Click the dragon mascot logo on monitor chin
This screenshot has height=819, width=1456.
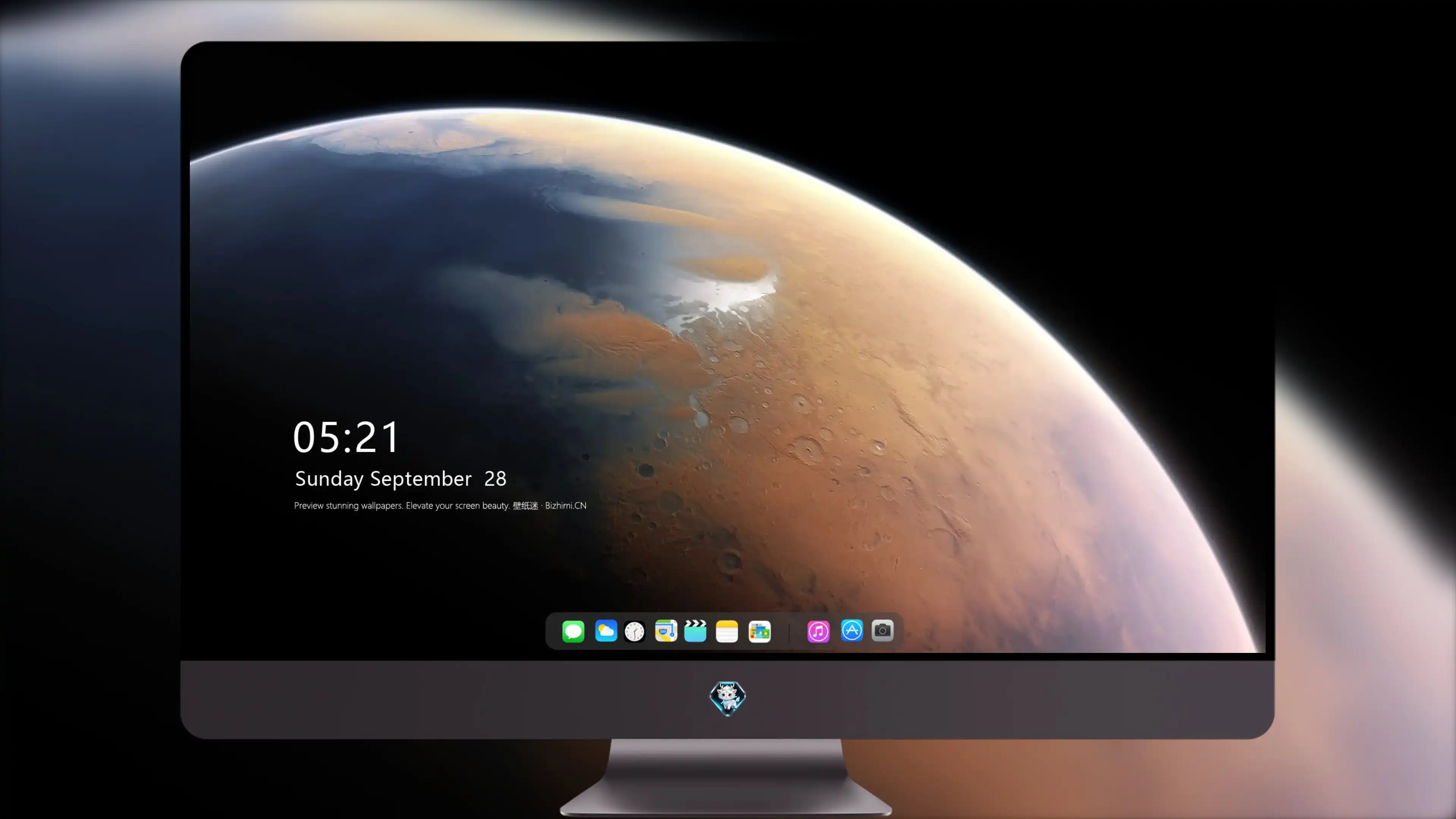[728, 698]
